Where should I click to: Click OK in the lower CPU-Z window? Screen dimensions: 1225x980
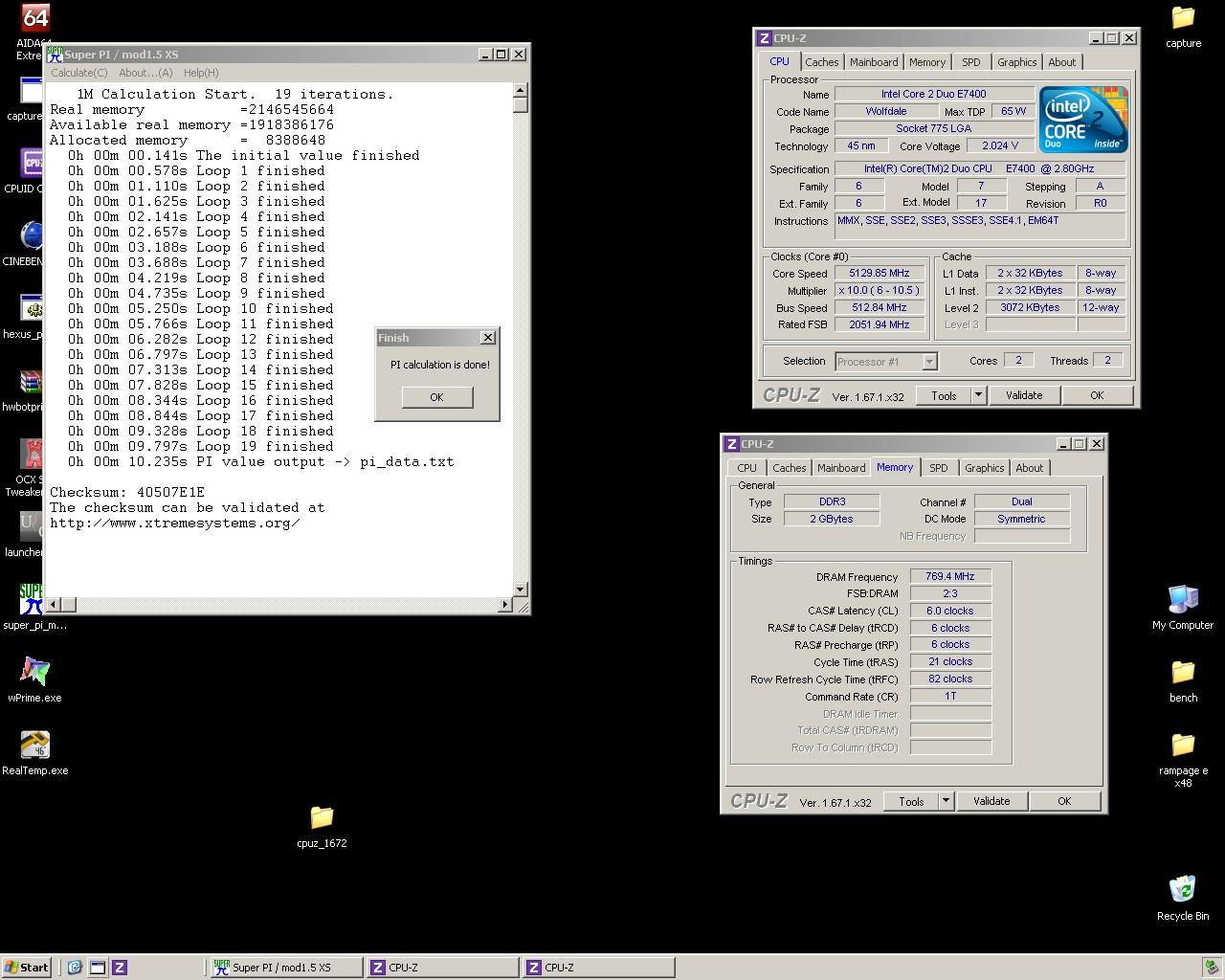coord(1064,801)
